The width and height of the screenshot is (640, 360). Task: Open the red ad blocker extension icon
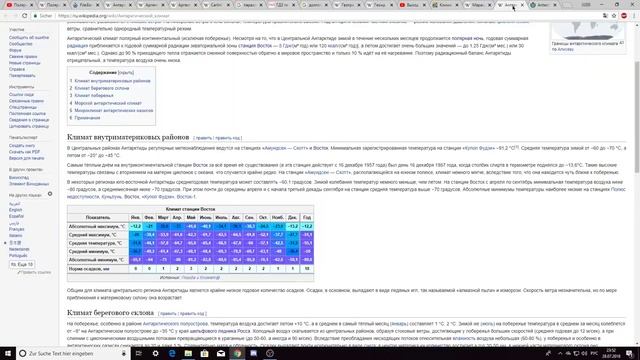(624, 16)
